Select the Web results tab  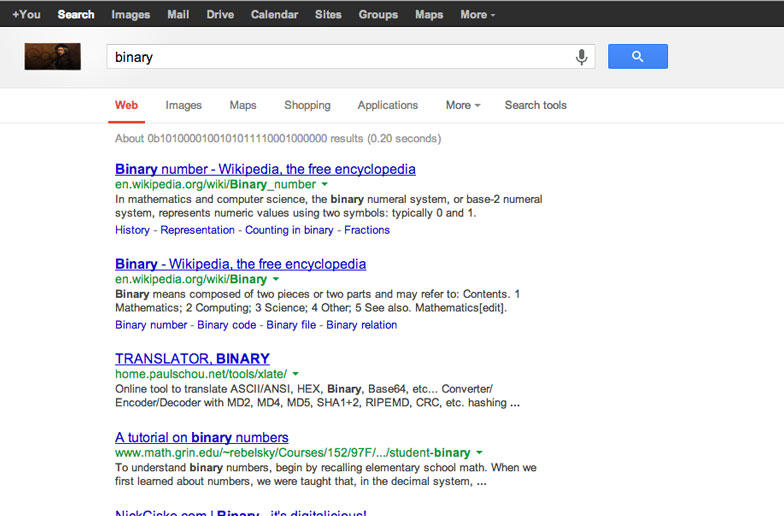126,105
